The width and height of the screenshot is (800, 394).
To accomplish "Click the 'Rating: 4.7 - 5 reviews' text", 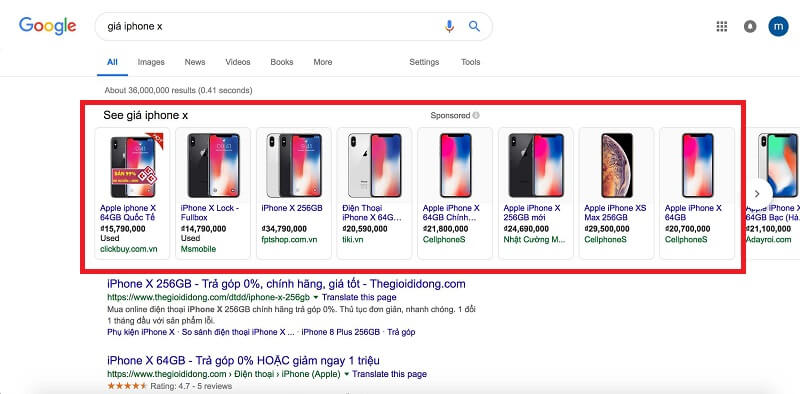I will (x=191, y=386).
